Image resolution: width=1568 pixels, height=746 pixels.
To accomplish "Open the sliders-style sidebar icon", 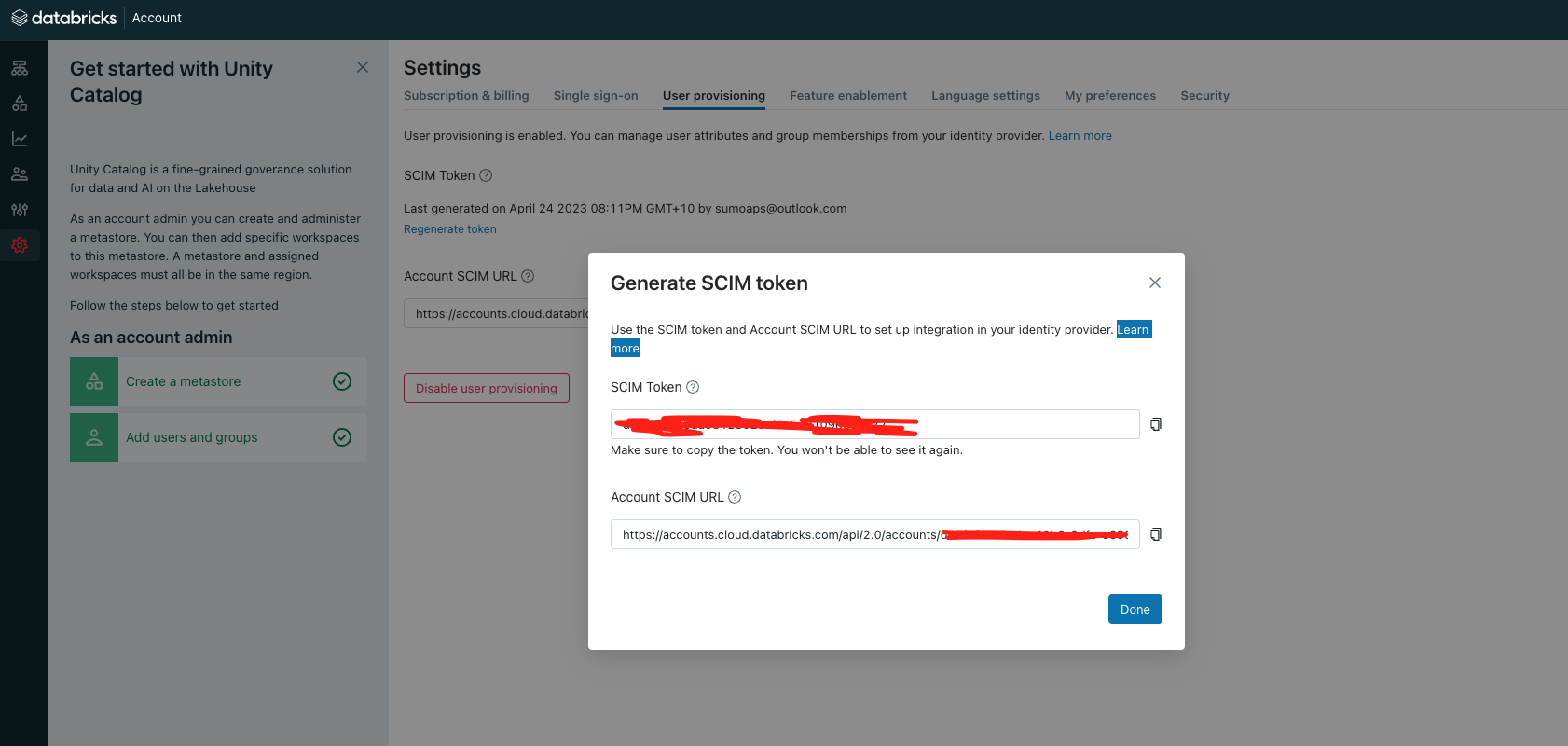I will click(20, 210).
